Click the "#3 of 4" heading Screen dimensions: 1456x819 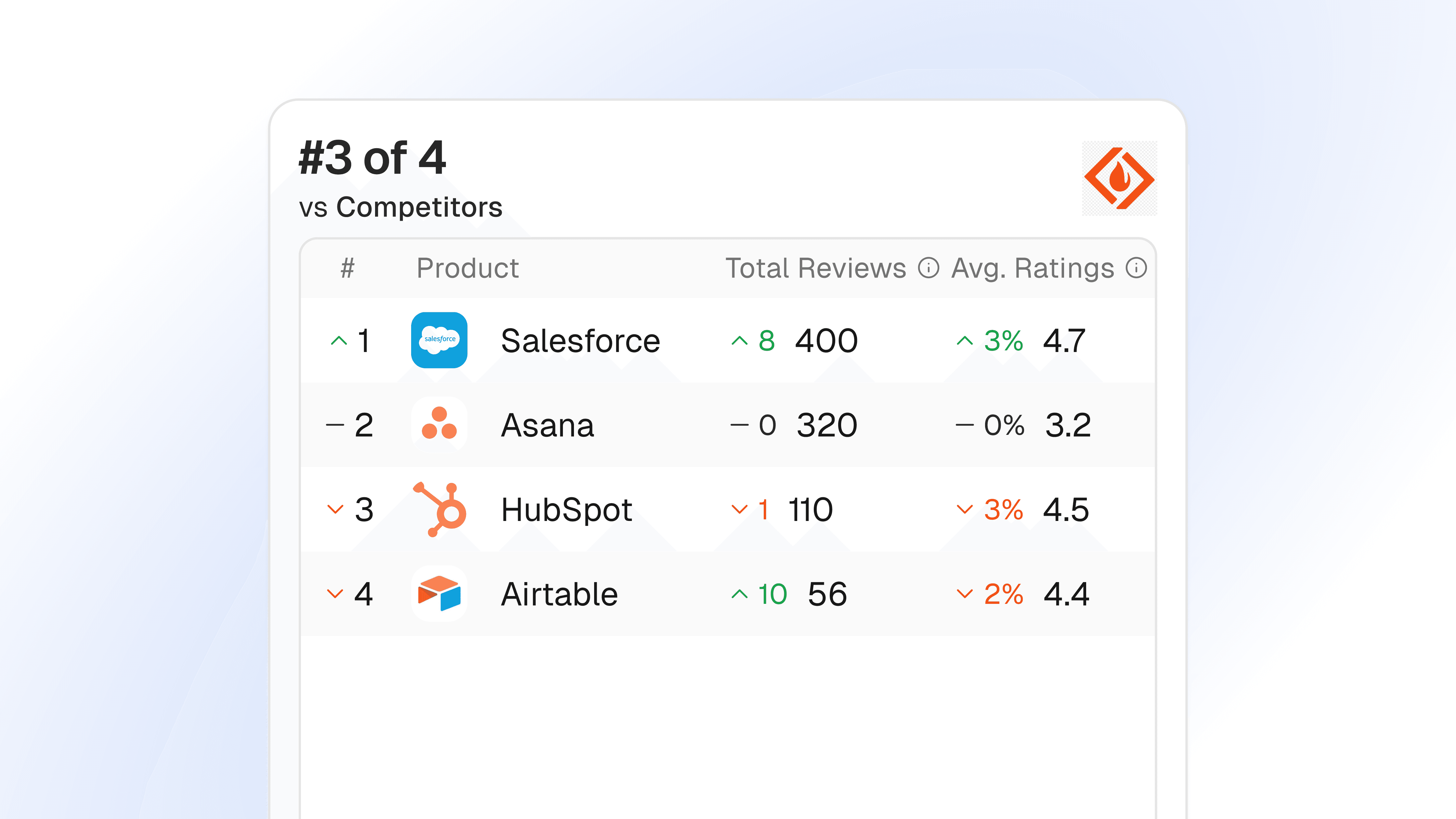pos(372,158)
